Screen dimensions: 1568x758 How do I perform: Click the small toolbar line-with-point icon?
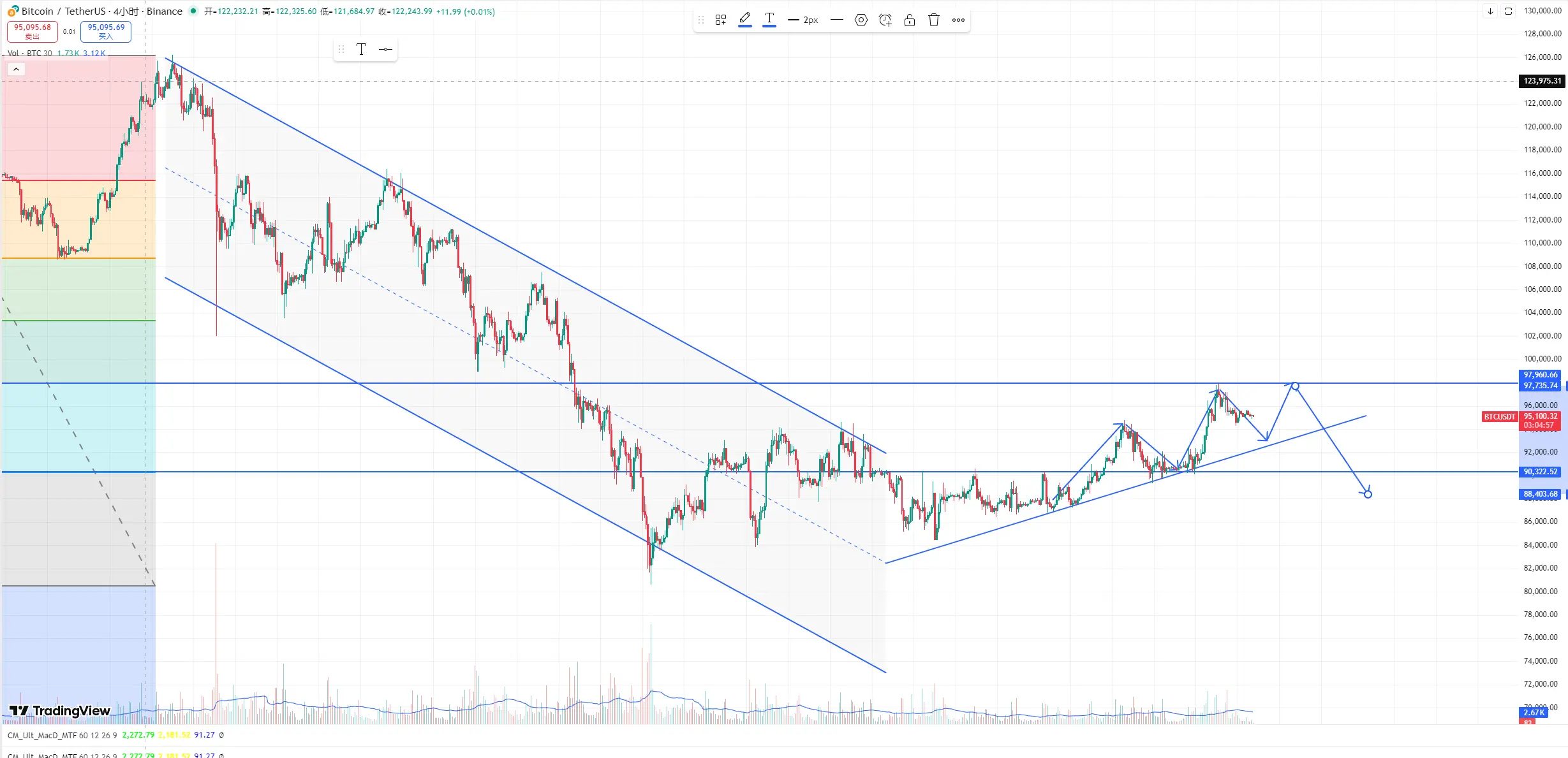click(x=385, y=49)
